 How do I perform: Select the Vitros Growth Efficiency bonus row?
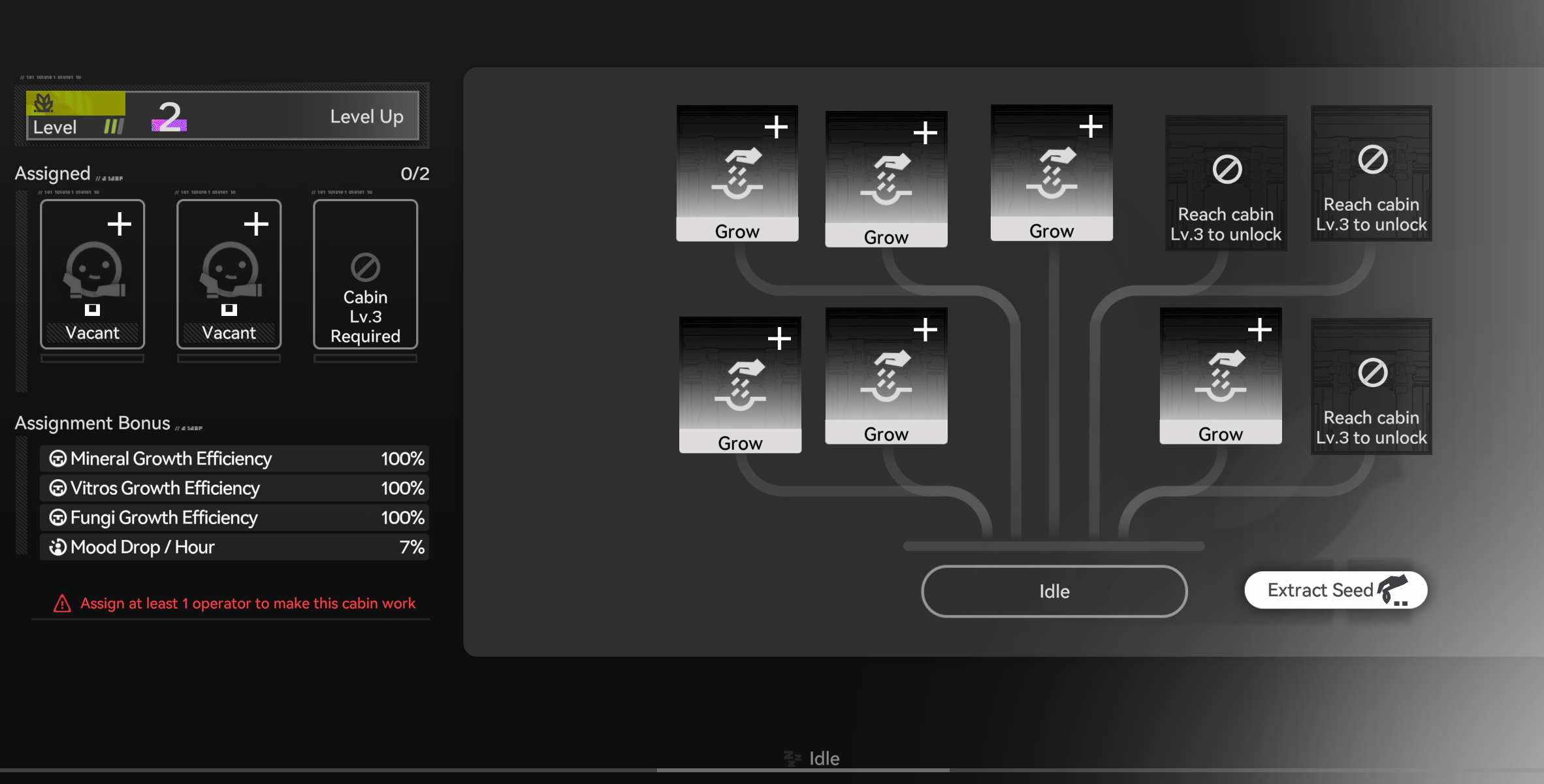(x=234, y=488)
